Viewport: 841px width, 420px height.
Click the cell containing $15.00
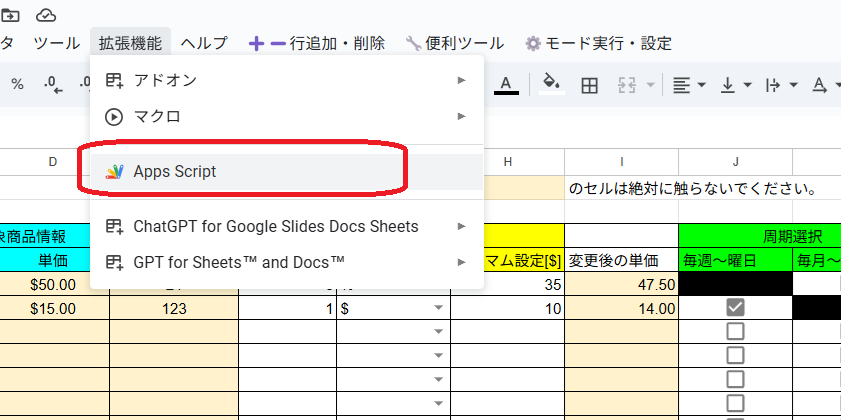55,308
